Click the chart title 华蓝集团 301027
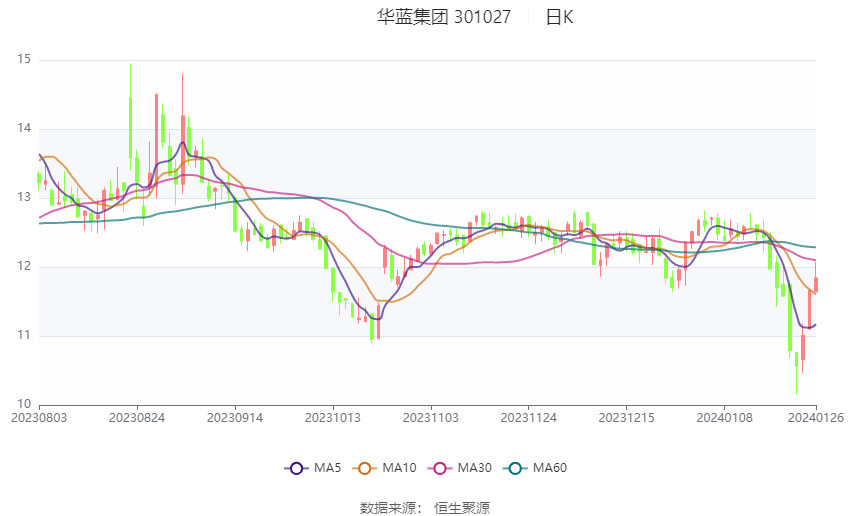The image size is (850, 516). (x=444, y=17)
